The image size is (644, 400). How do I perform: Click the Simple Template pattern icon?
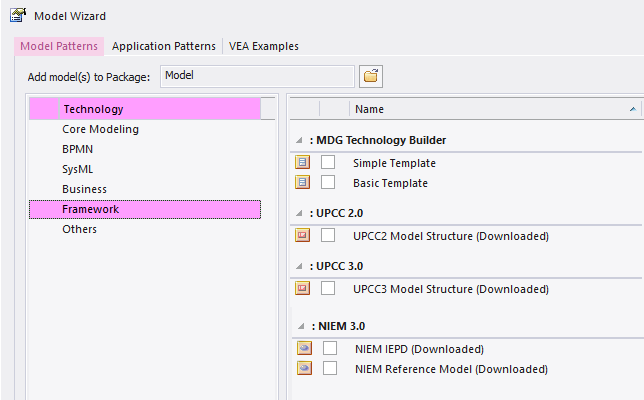(303, 163)
